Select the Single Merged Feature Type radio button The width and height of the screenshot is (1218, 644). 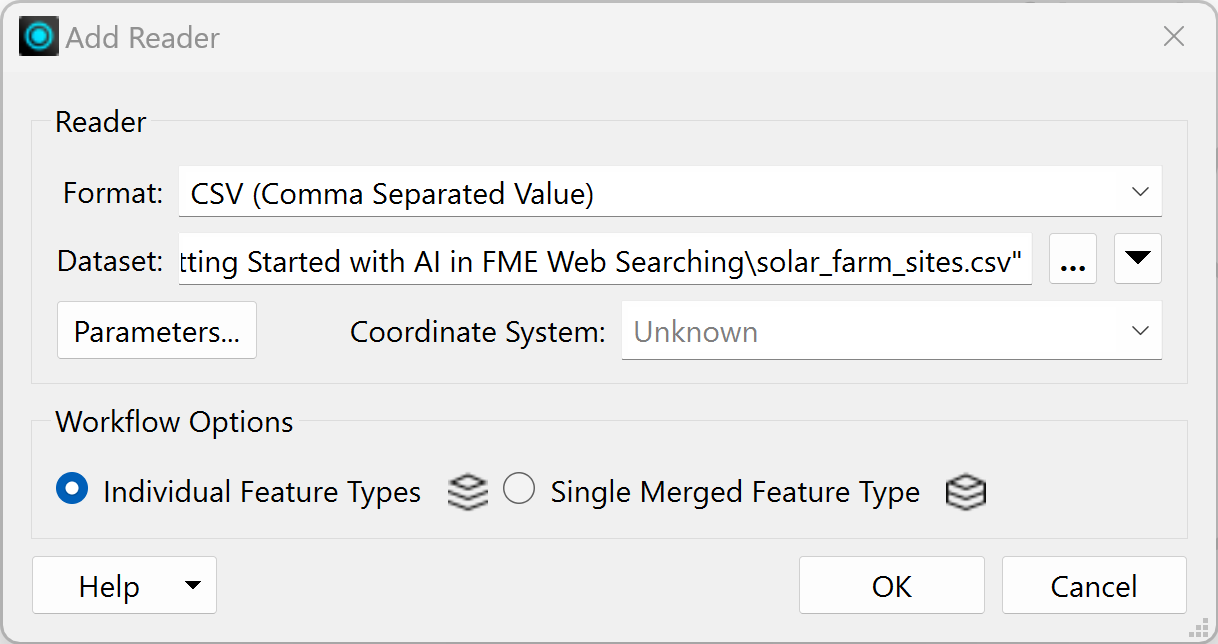click(x=519, y=490)
